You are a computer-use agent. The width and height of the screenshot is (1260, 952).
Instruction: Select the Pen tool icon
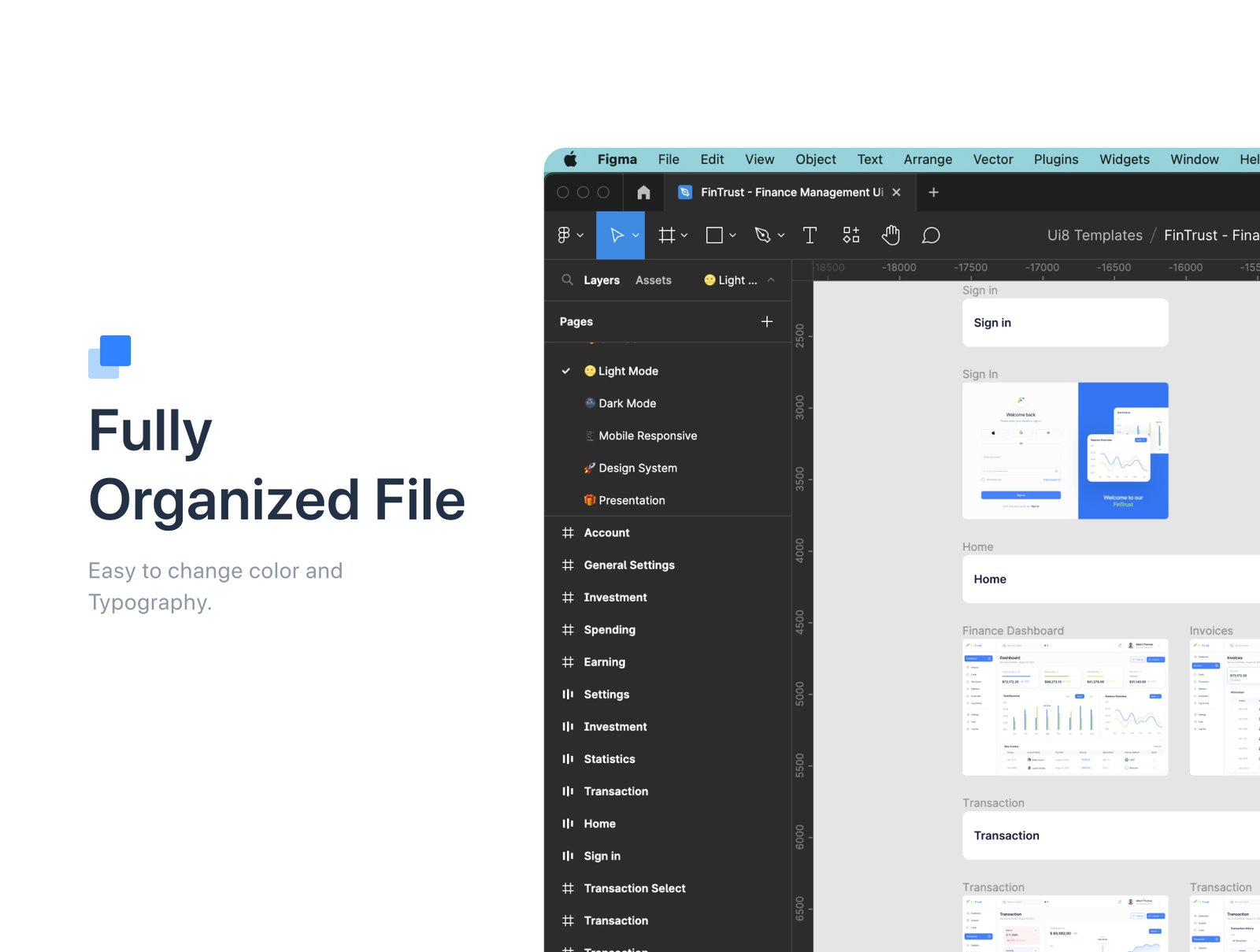pyautogui.click(x=762, y=235)
